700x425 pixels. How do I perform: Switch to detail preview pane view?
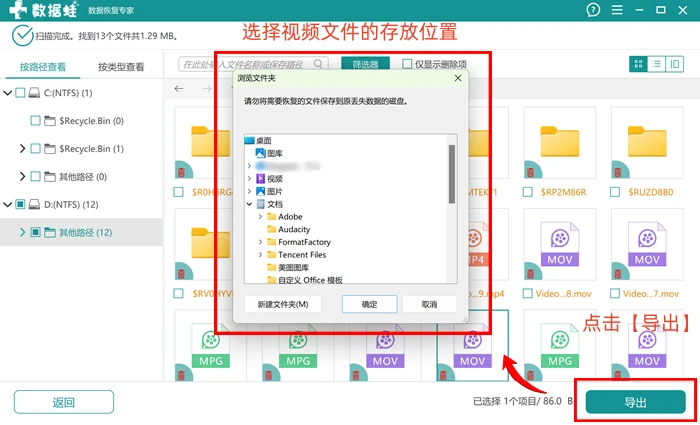click(x=675, y=64)
